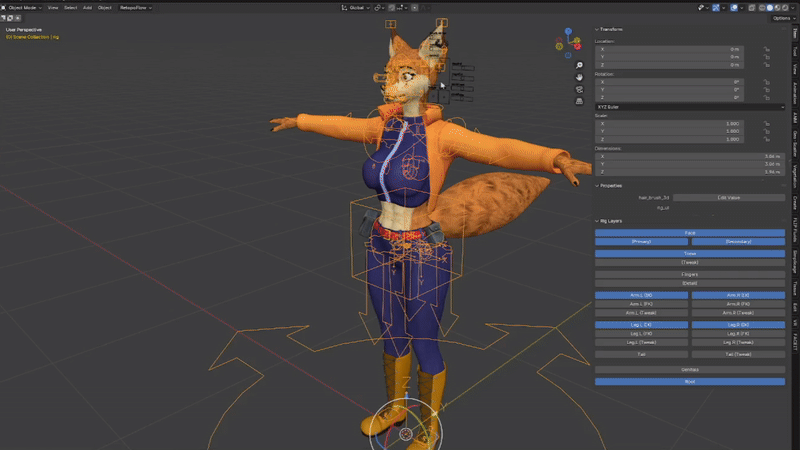Toggle Rotation Z lock icon
This screenshot has width=800, height=450.
tap(766, 97)
